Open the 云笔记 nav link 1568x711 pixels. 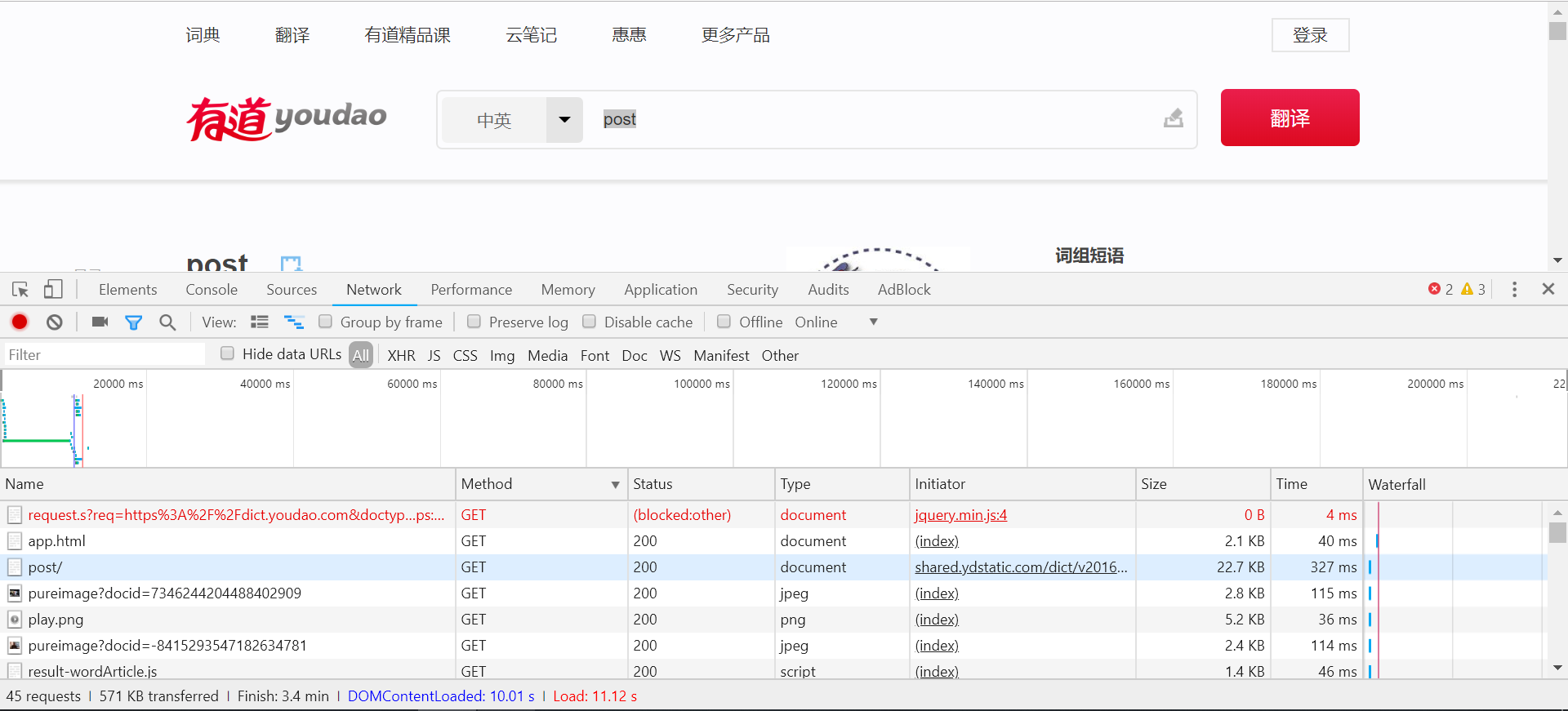click(531, 35)
